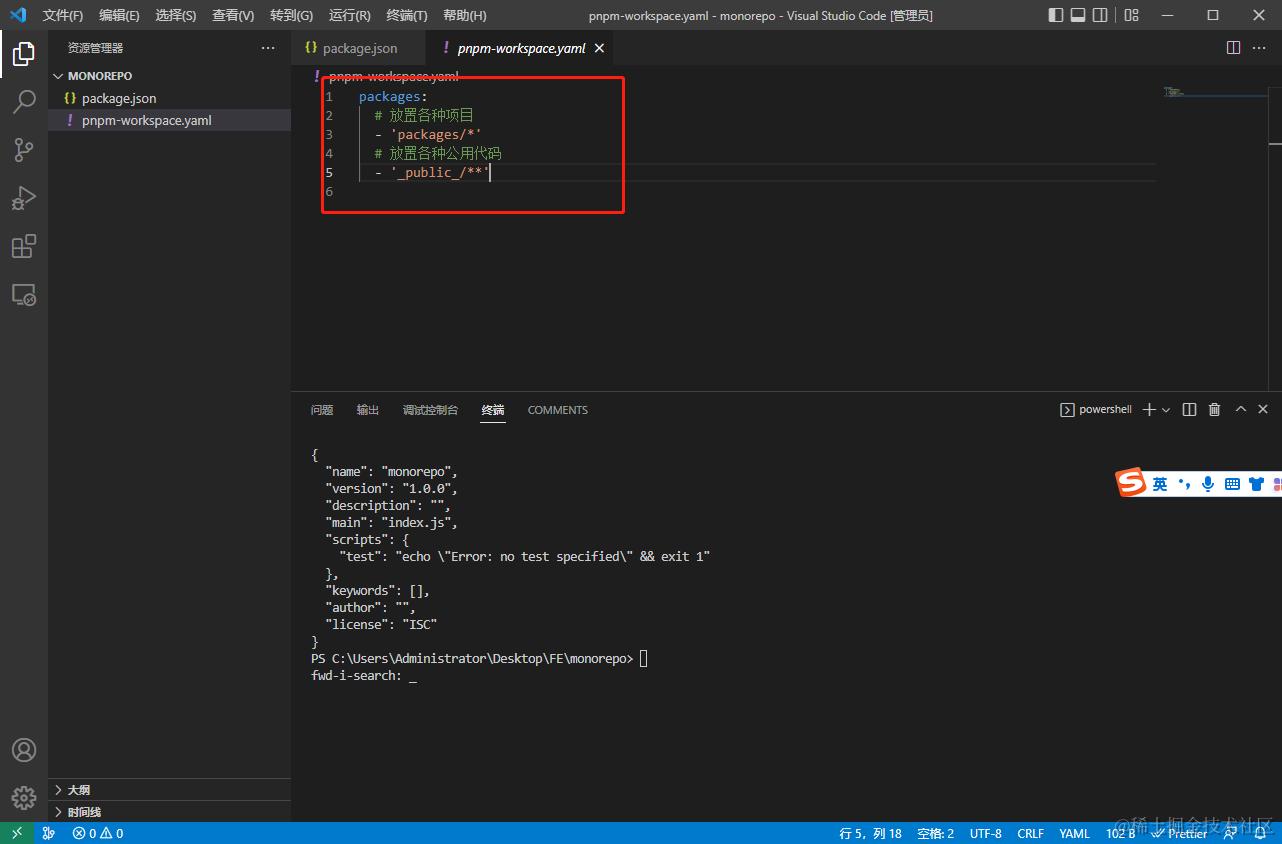Open the Remote Explorer view
This screenshot has height=844, width=1282.
(24, 295)
